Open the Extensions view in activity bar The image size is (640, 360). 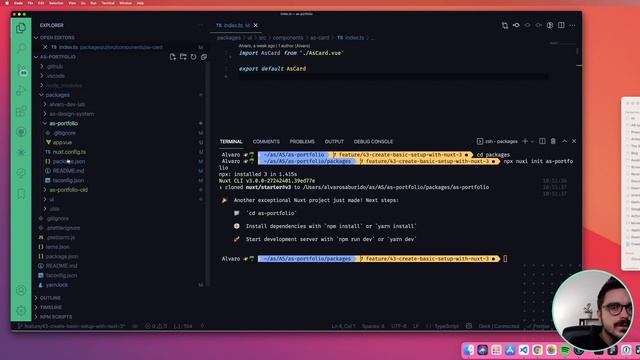[21, 111]
